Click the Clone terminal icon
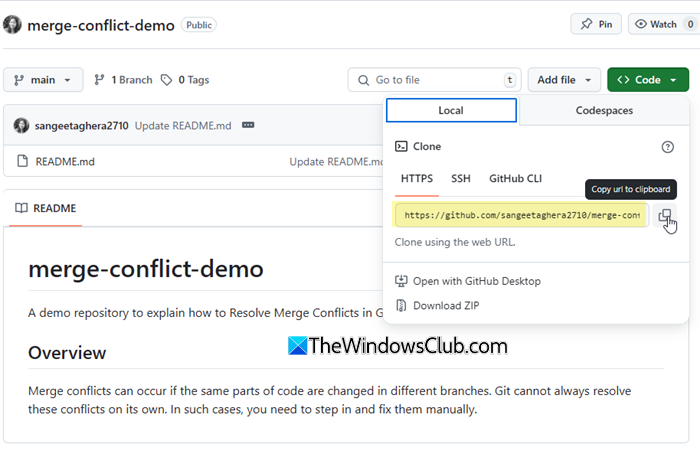700x457 pixels. pyautogui.click(x=401, y=146)
